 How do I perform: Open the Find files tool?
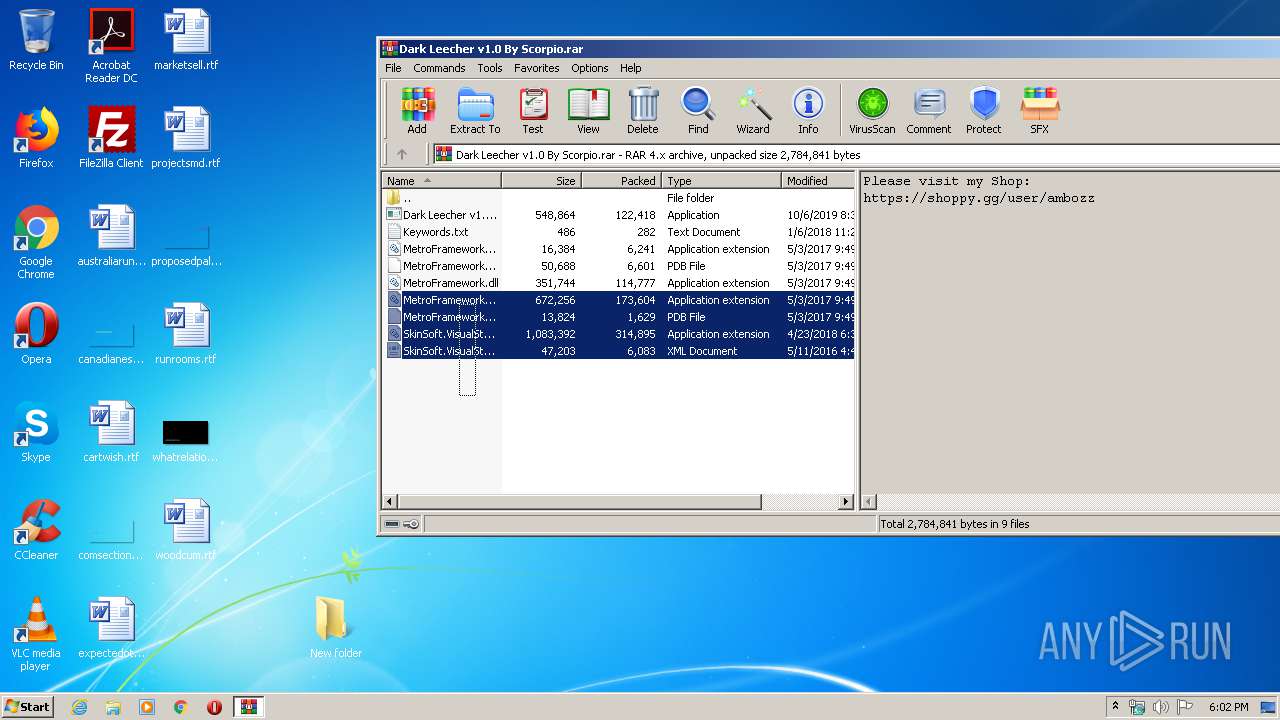click(698, 111)
